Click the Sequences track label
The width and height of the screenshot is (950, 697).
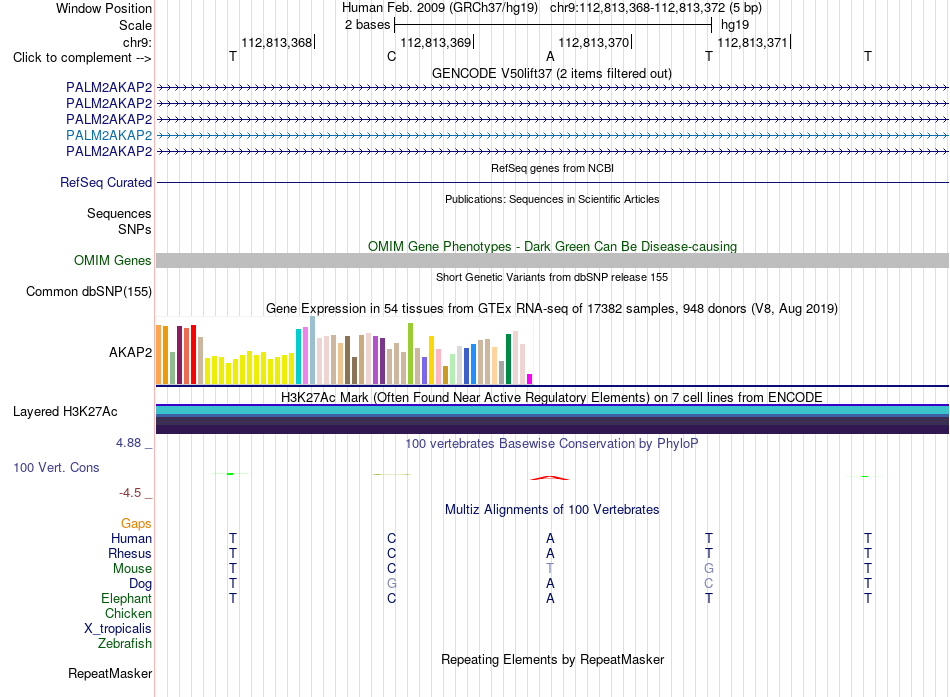(119, 213)
